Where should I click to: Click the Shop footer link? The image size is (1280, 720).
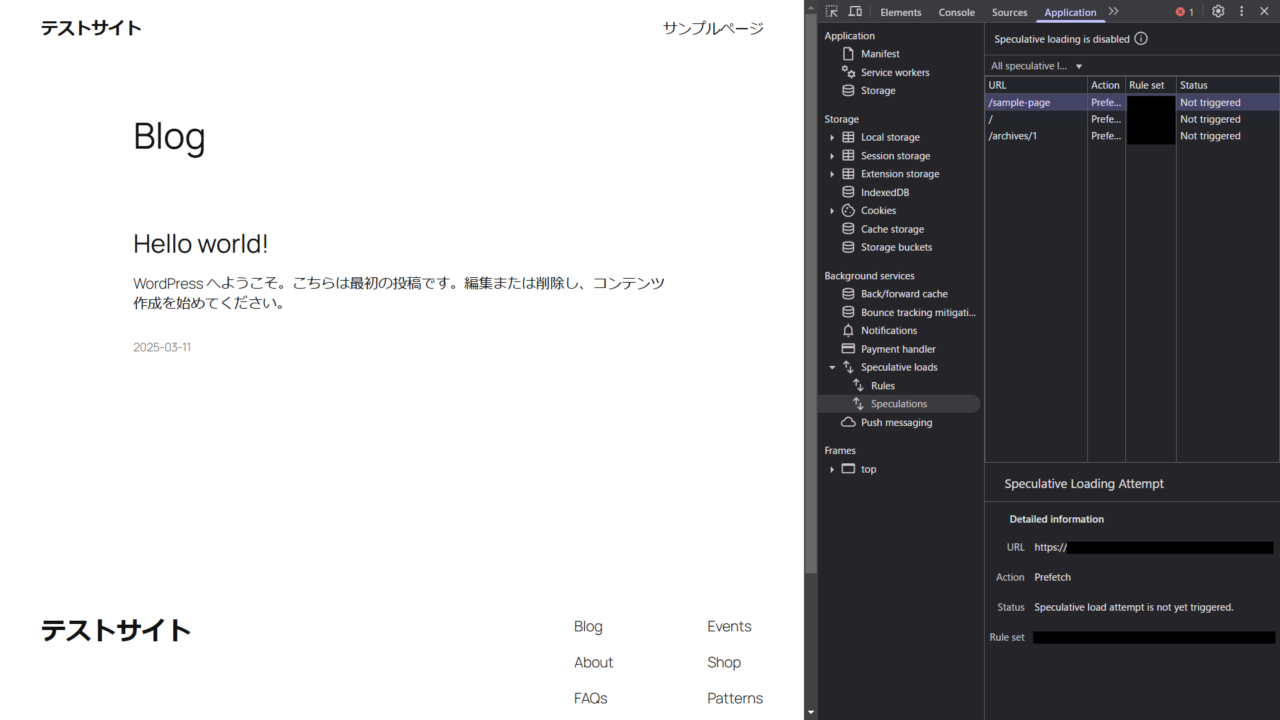coord(723,662)
